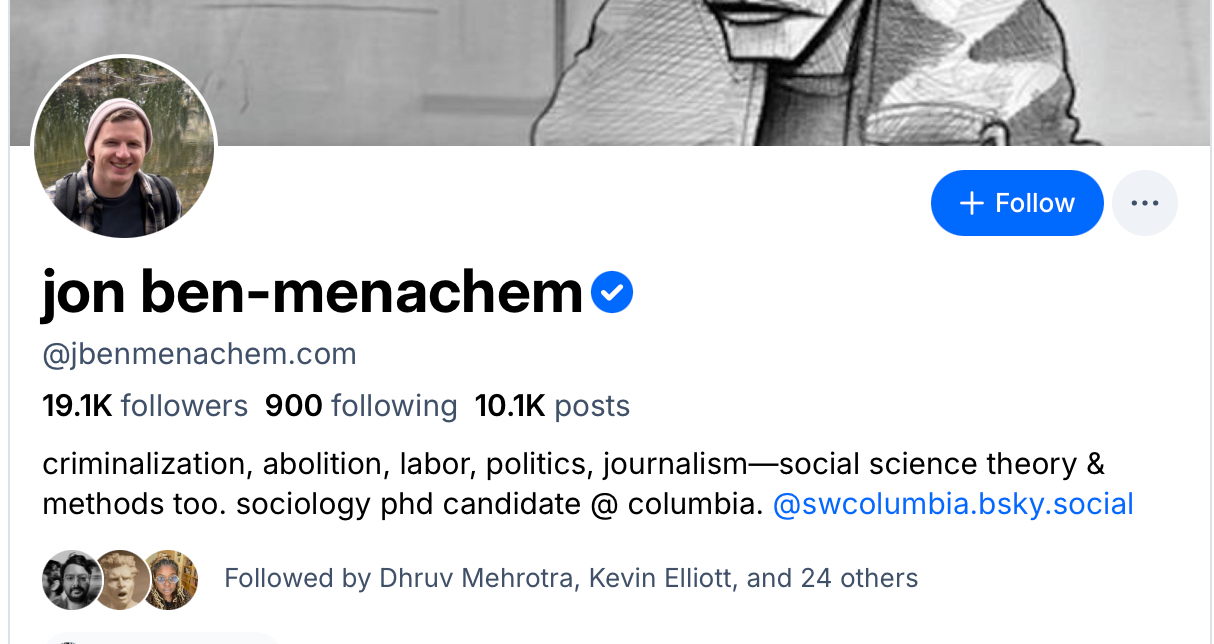
Task: Click the blue verified checkmark badge
Action: coord(612,293)
